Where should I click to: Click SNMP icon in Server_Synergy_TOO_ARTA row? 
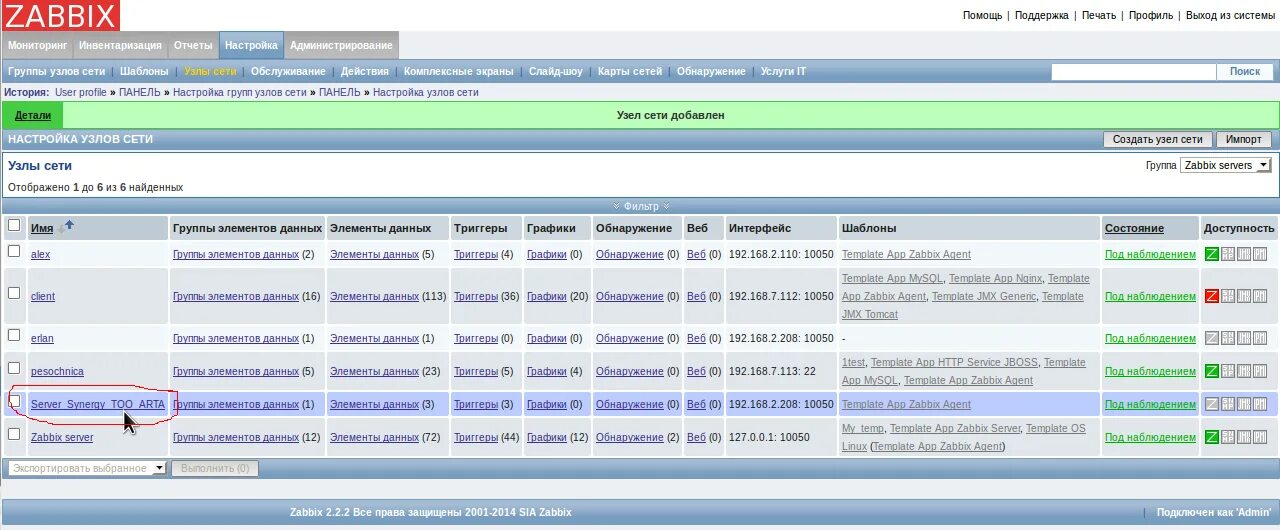click(x=1228, y=404)
